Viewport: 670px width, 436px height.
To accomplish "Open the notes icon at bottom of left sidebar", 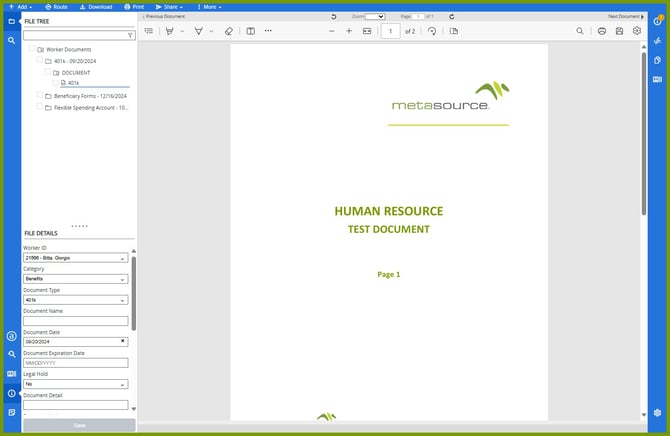I will 12,412.
